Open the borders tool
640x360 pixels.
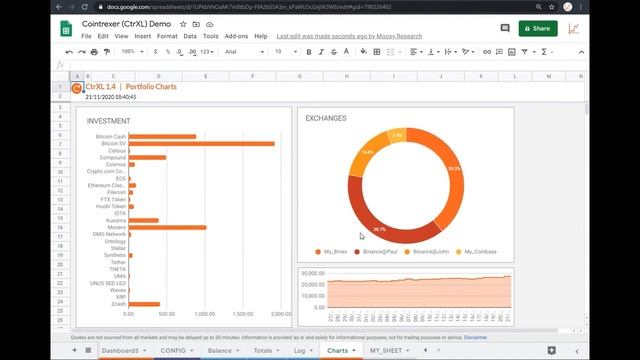click(x=377, y=52)
